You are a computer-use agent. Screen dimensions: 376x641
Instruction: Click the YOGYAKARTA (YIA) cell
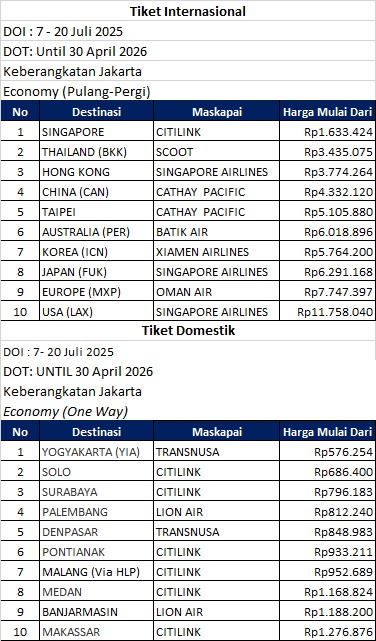[x=96, y=452]
